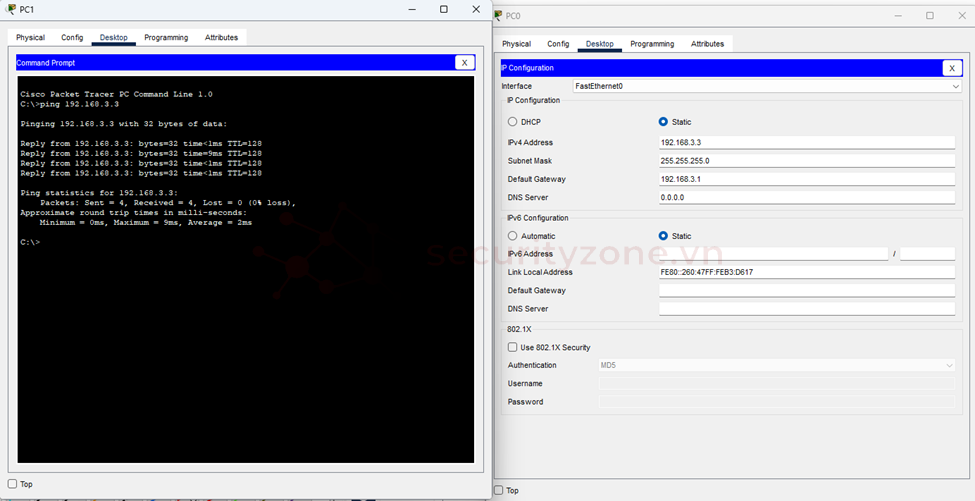
Task: Minimize the PC1 window
Action: (412, 9)
